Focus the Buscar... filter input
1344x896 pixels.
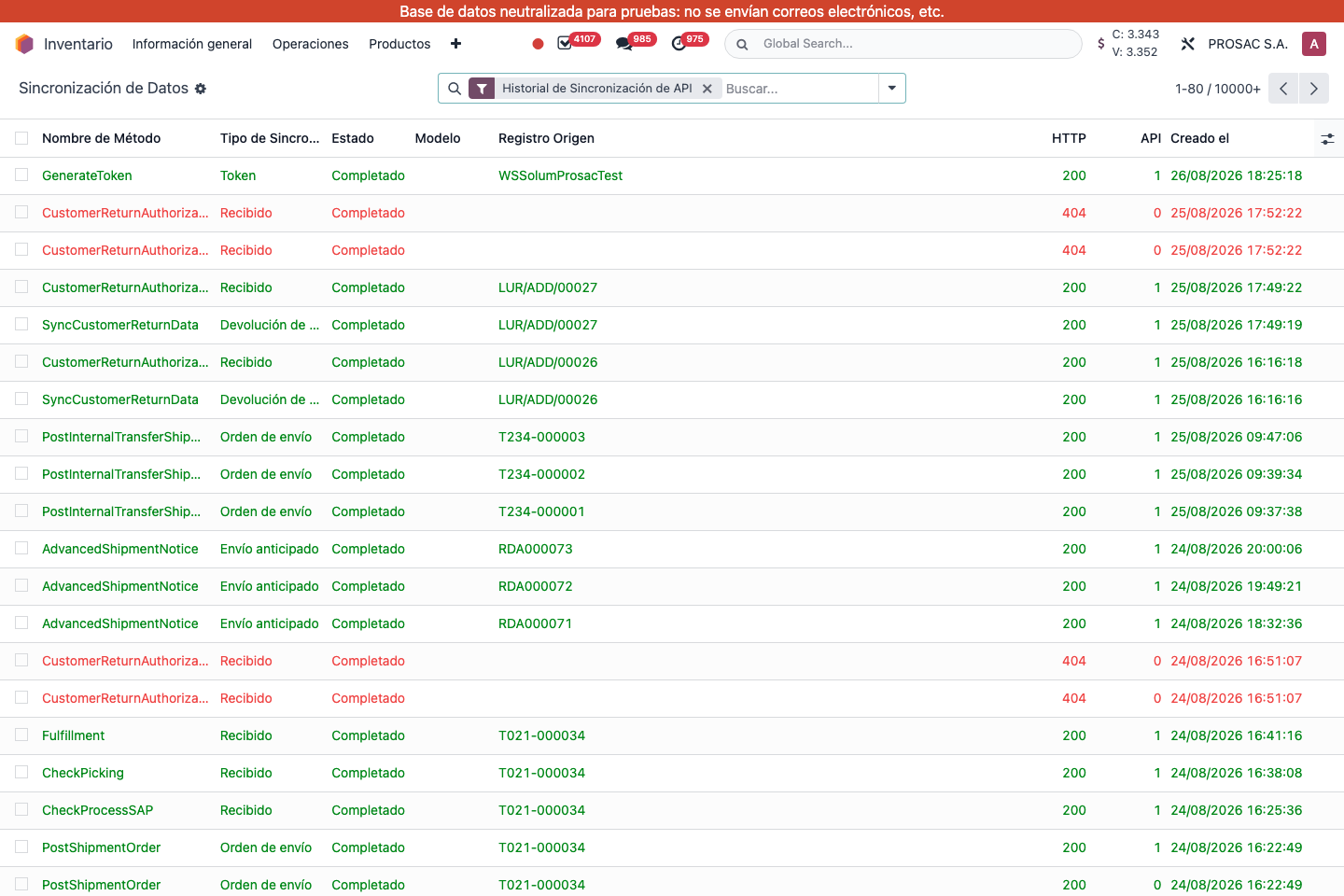point(799,89)
